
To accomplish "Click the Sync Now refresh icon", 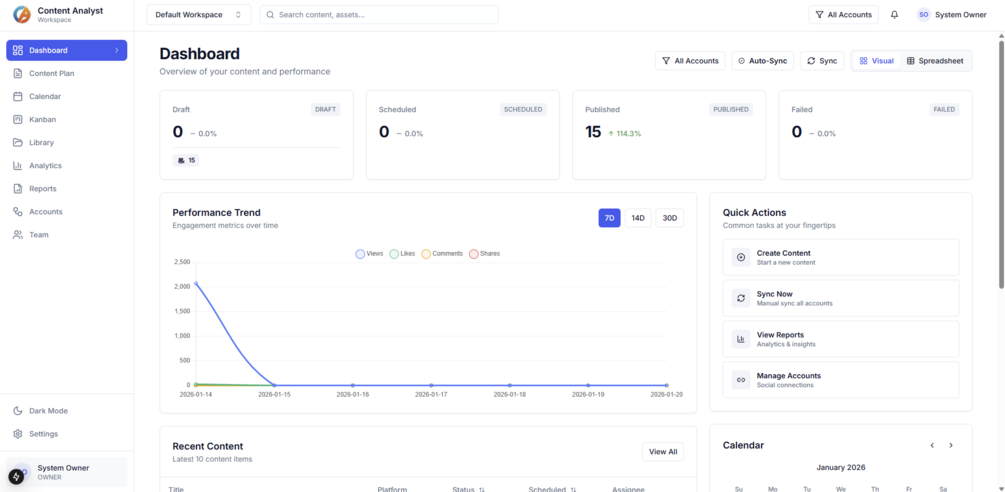I will pyautogui.click(x=741, y=298).
